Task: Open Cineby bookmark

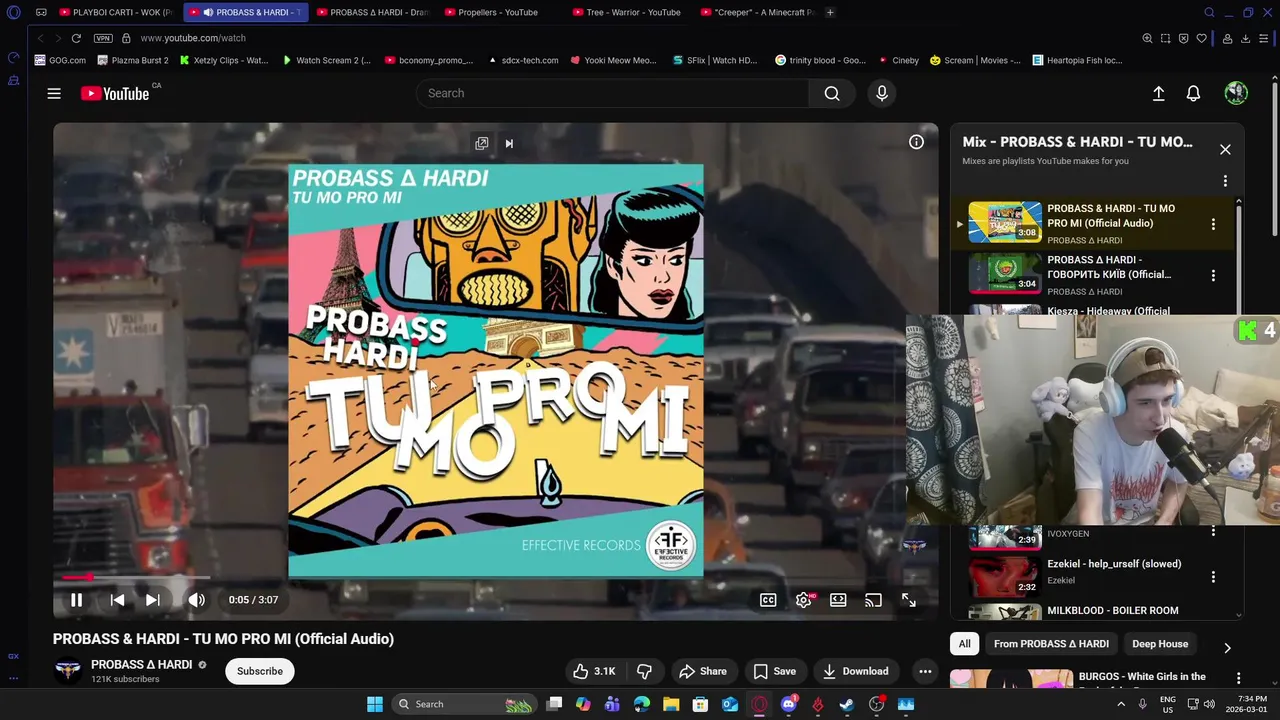Action: 896,60
